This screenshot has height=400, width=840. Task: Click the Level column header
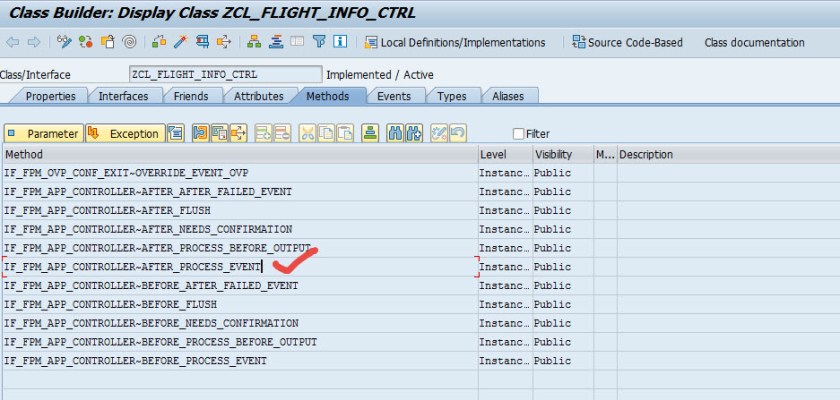pos(505,155)
